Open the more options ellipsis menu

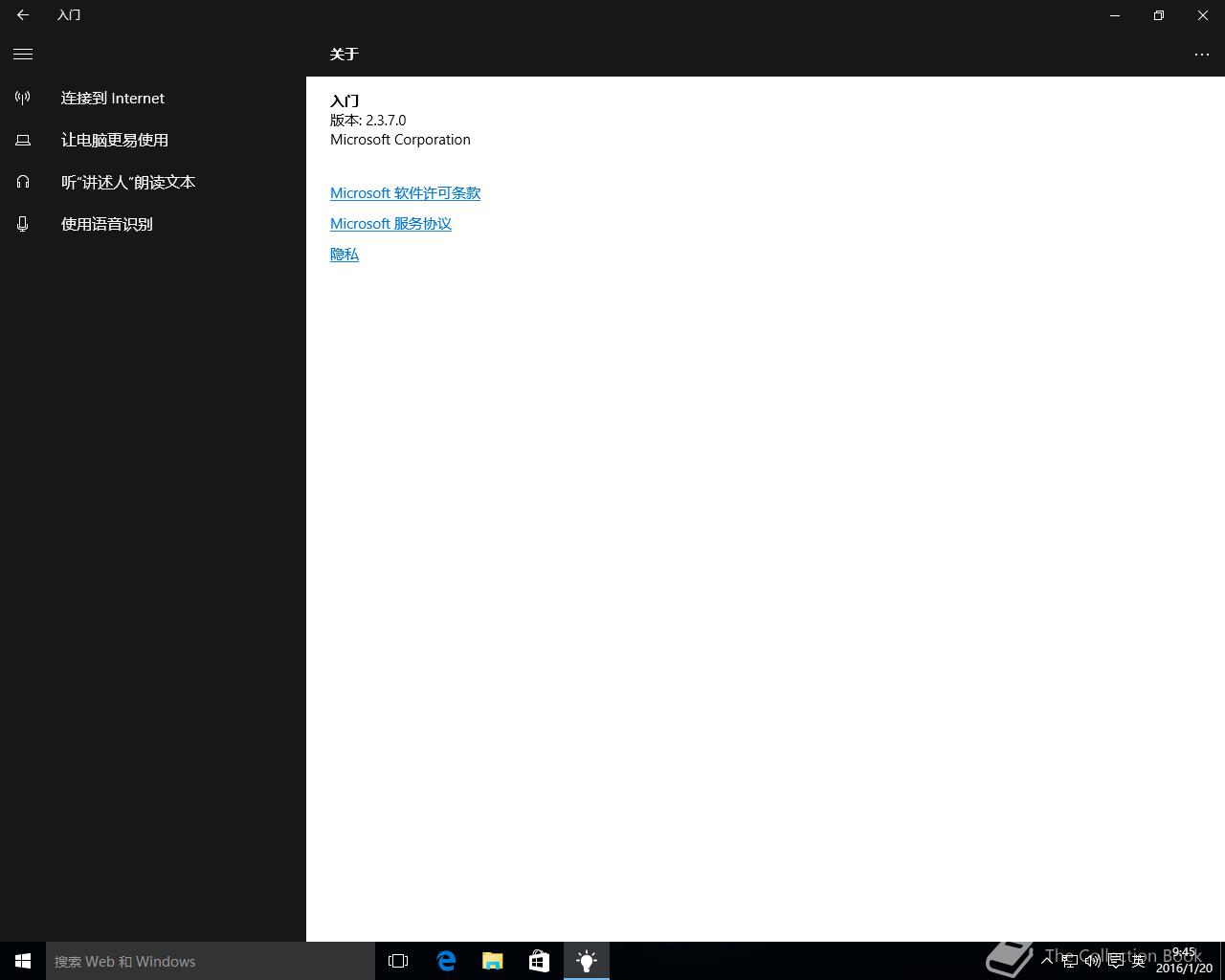(x=1202, y=55)
